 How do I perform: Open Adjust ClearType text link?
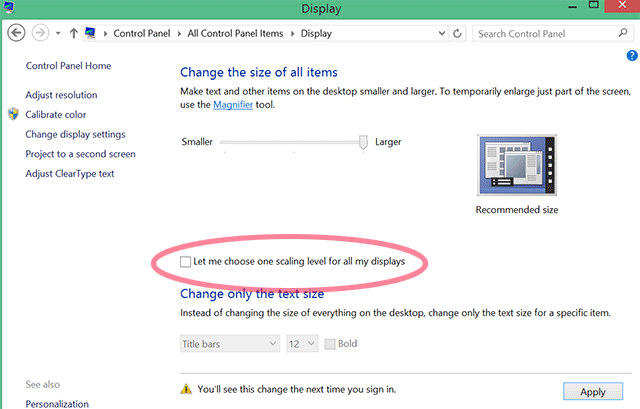click(x=70, y=173)
